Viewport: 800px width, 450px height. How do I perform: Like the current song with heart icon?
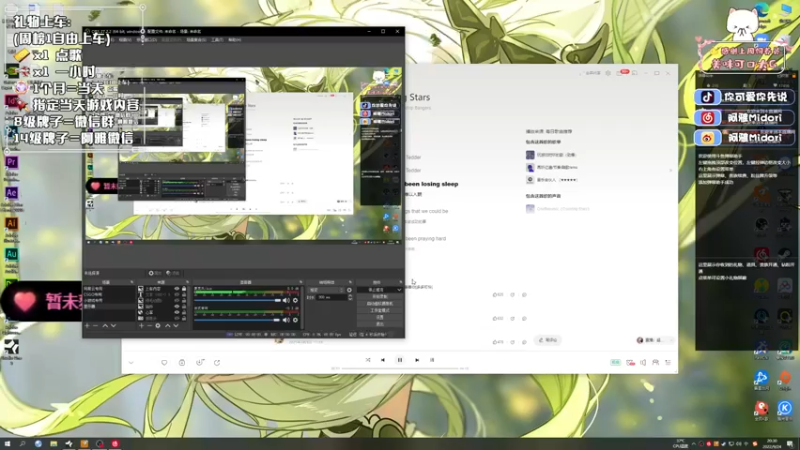coord(164,362)
